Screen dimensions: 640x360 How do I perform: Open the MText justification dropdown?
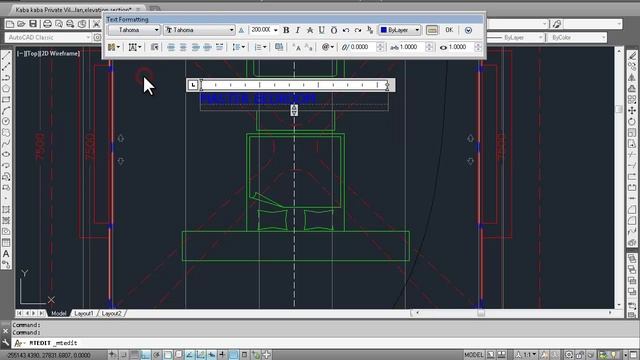[135, 47]
